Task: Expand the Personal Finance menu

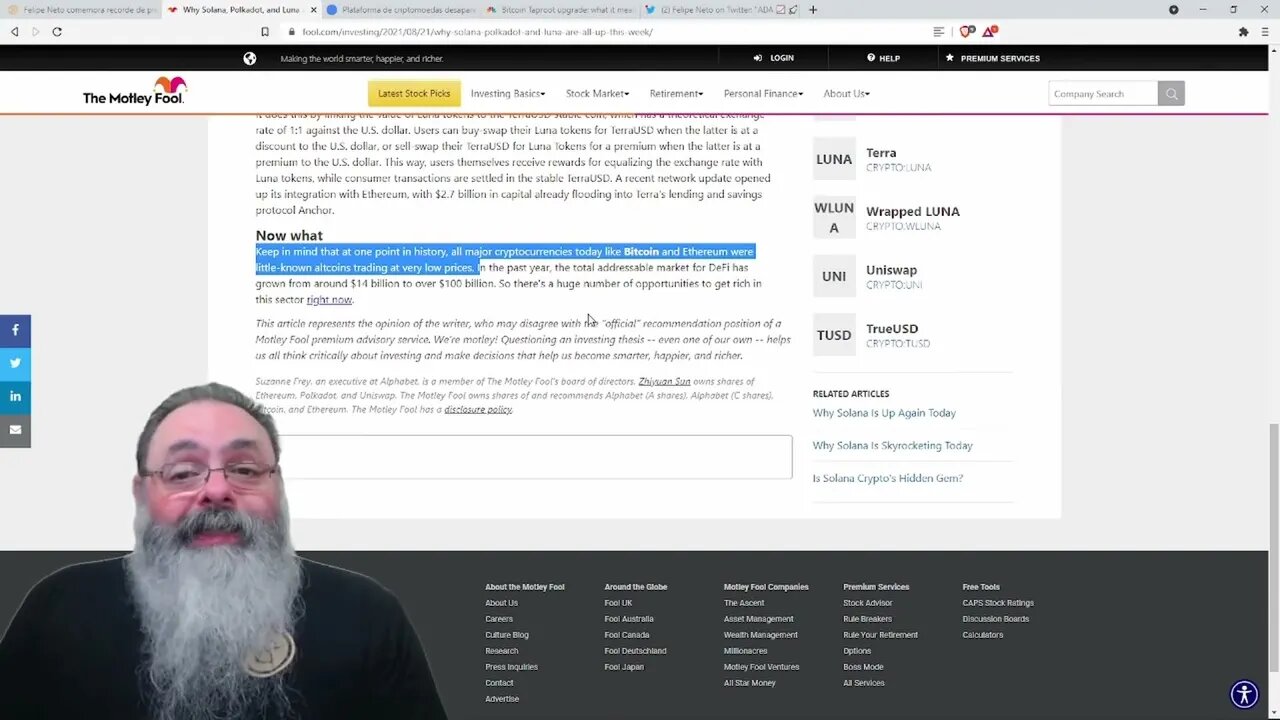Action: (x=763, y=94)
